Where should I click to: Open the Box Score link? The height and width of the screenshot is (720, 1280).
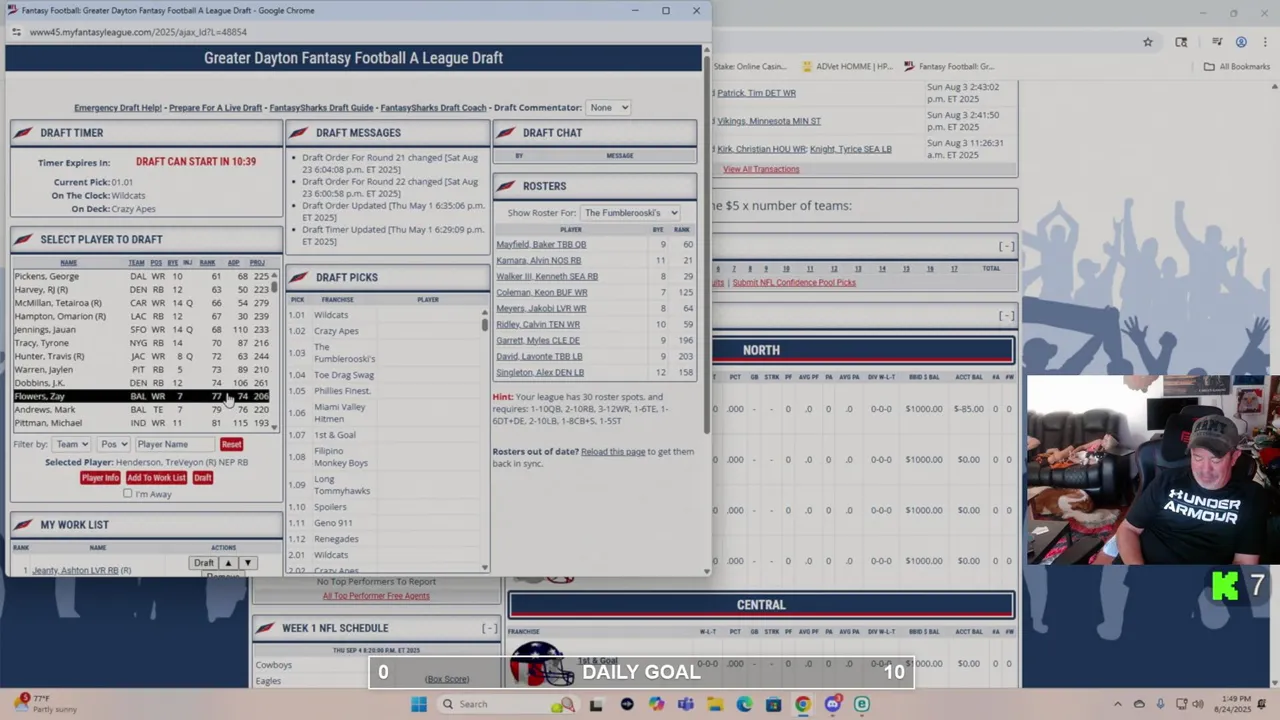point(447,679)
